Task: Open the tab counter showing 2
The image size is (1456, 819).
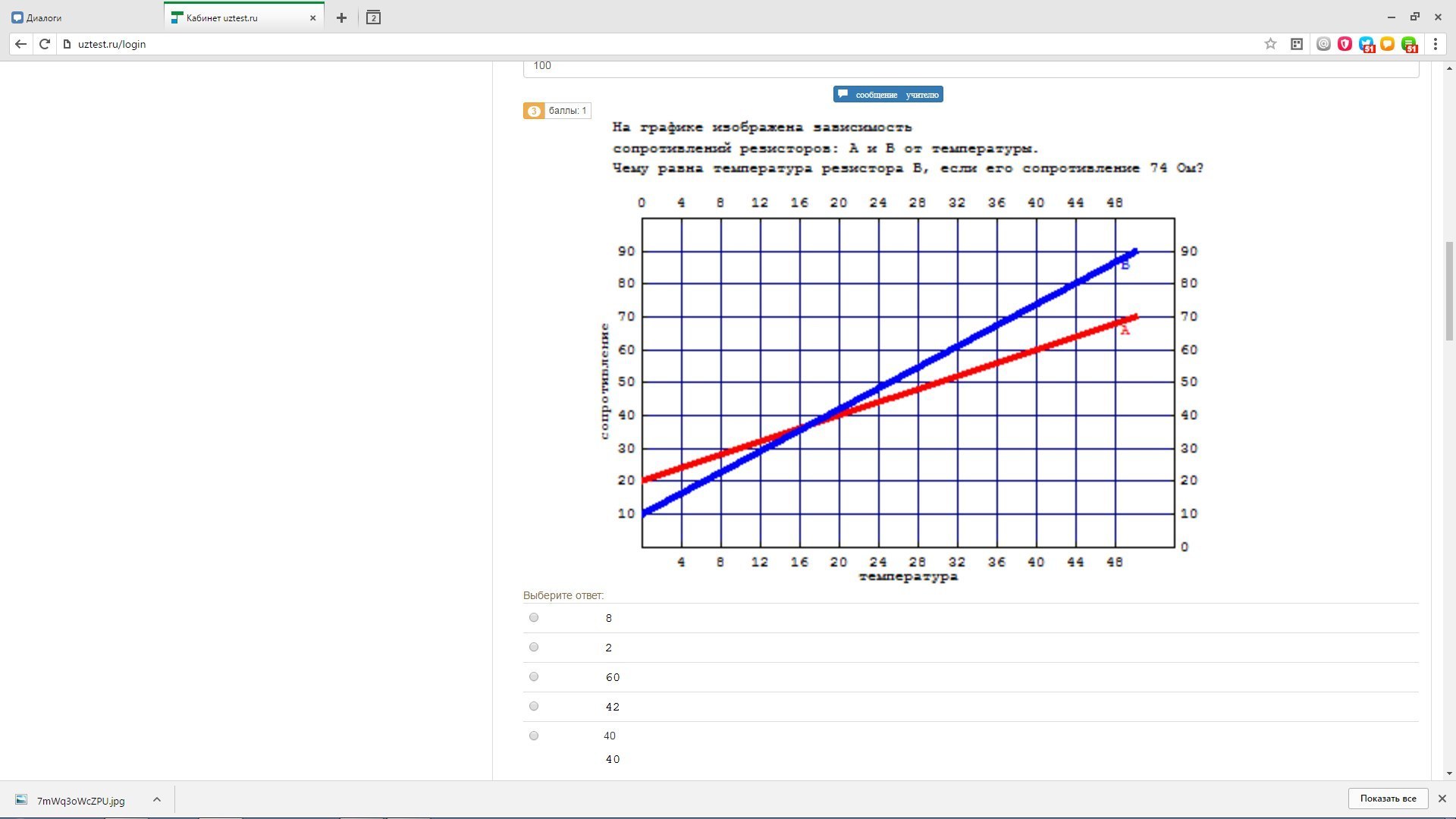Action: coord(373,17)
